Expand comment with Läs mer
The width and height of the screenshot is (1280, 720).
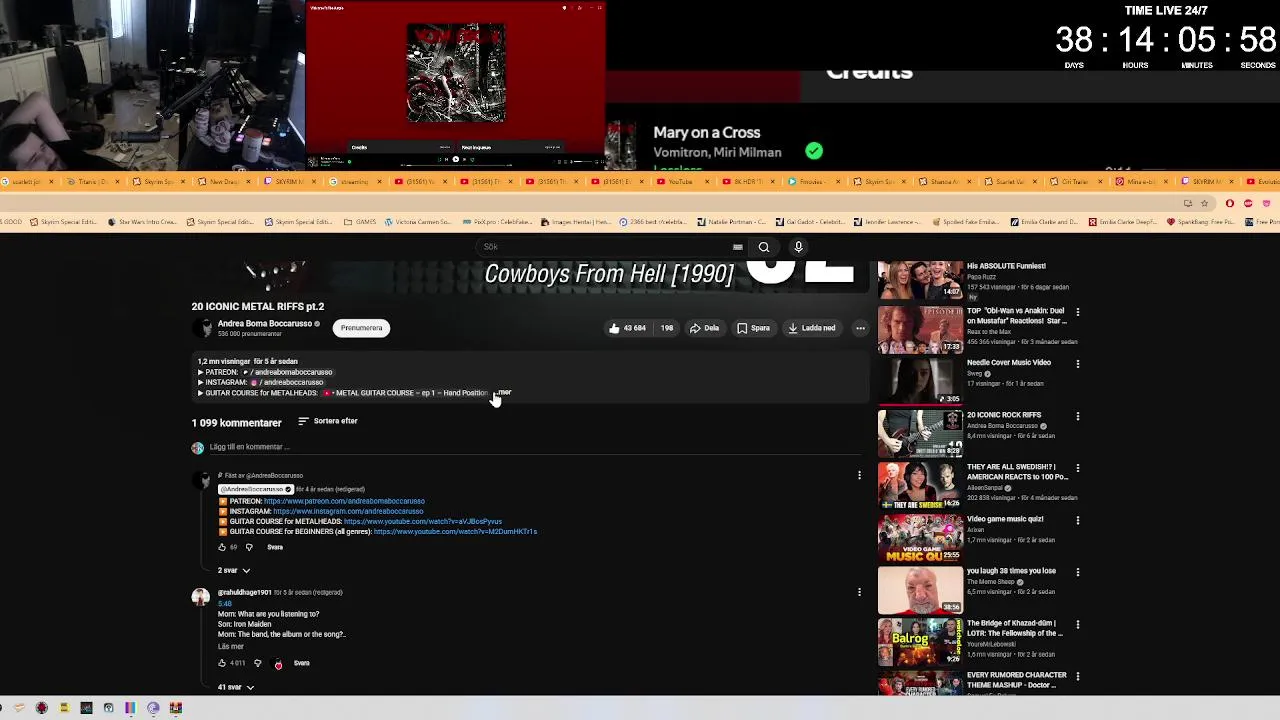[231, 646]
